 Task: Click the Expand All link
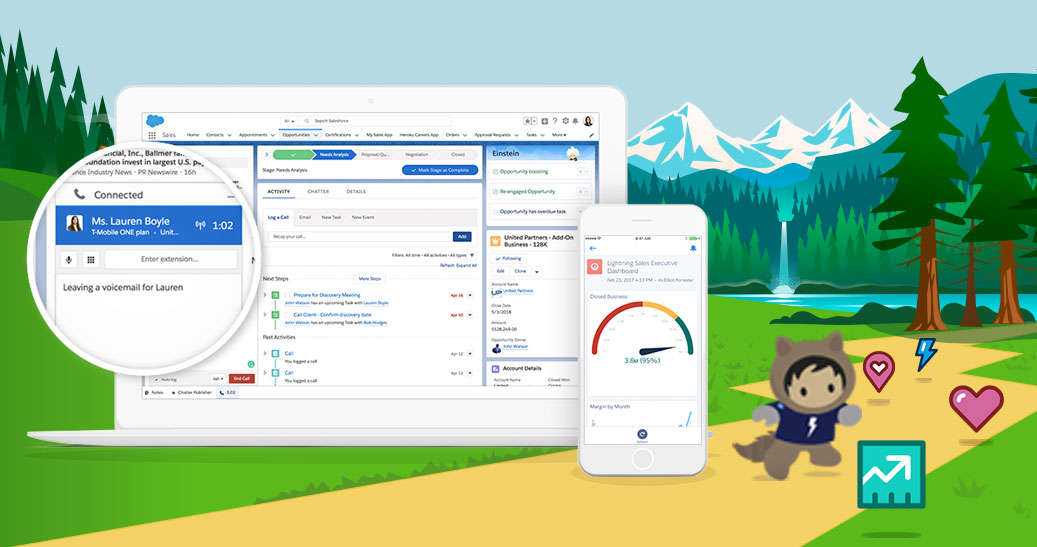[466, 265]
